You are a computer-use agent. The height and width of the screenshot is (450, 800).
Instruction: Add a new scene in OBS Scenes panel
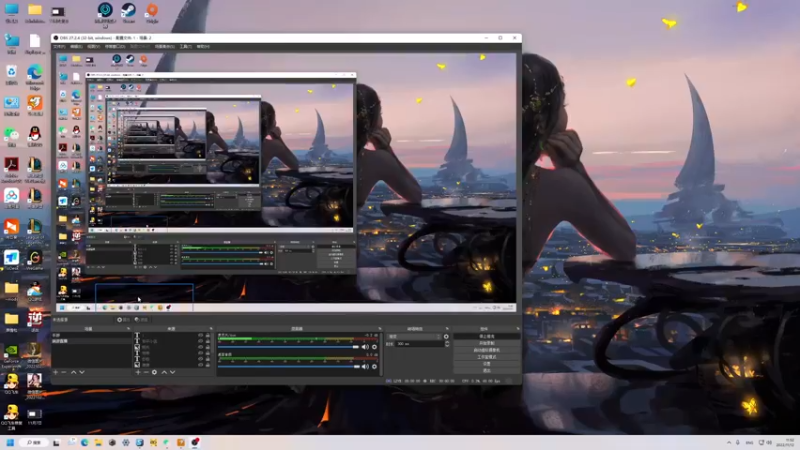56,372
